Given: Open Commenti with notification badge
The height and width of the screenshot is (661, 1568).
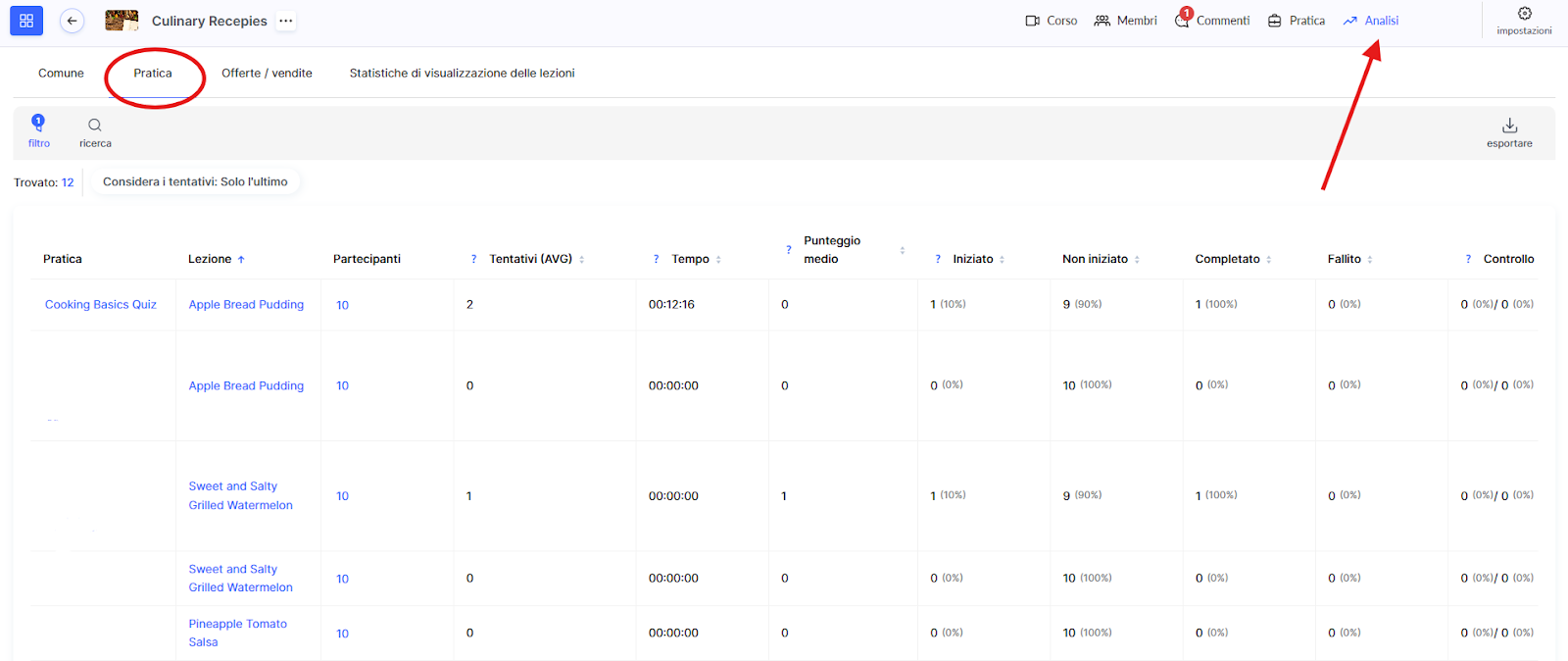Looking at the screenshot, I should pos(1212,21).
